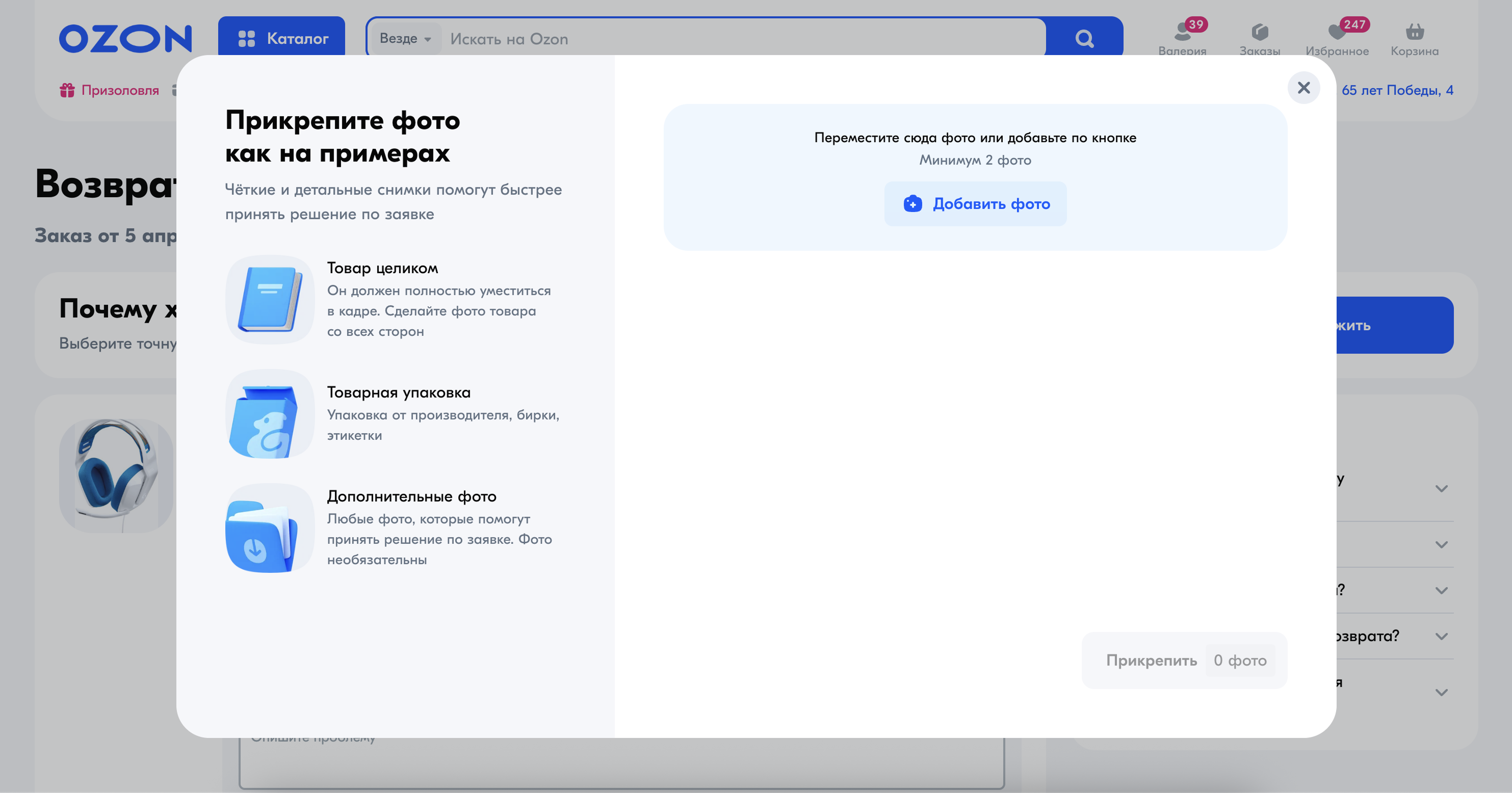Click the Товар целиком book illustration

(270, 299)
